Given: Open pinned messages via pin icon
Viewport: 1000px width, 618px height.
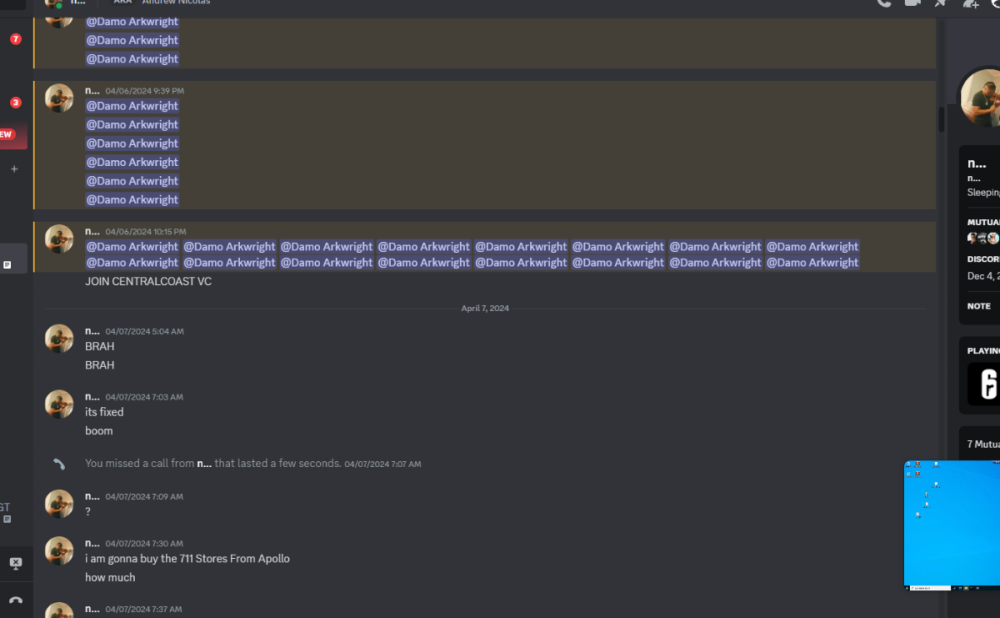Looking at the screenshot, I should tap(940, 3).
